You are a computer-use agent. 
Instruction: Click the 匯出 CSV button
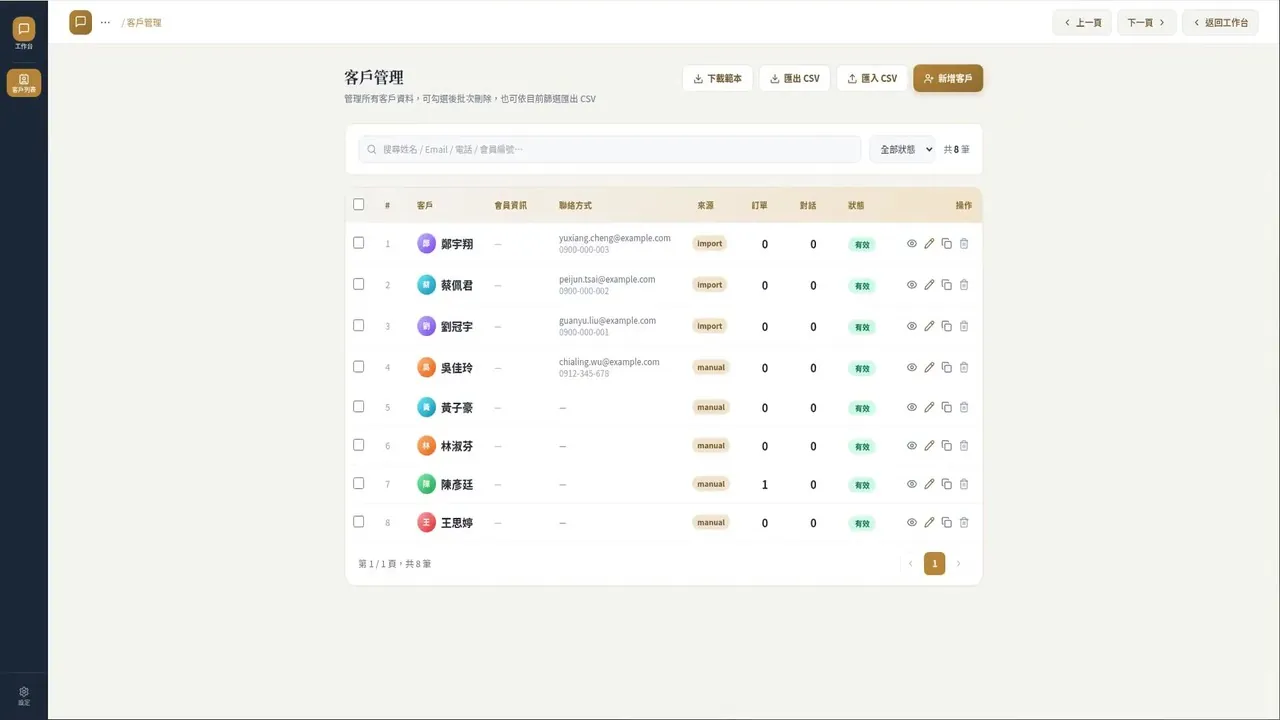[x=795, y=78]
